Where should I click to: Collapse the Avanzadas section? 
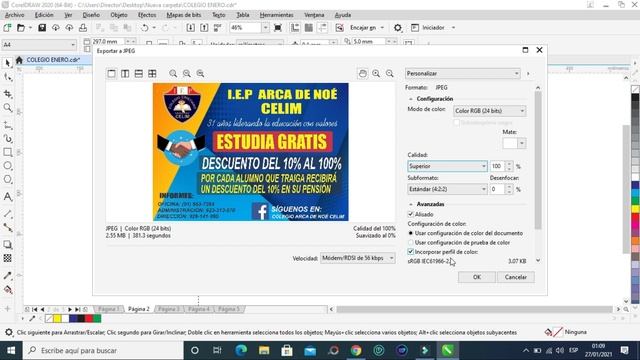[x=411, y=204]
